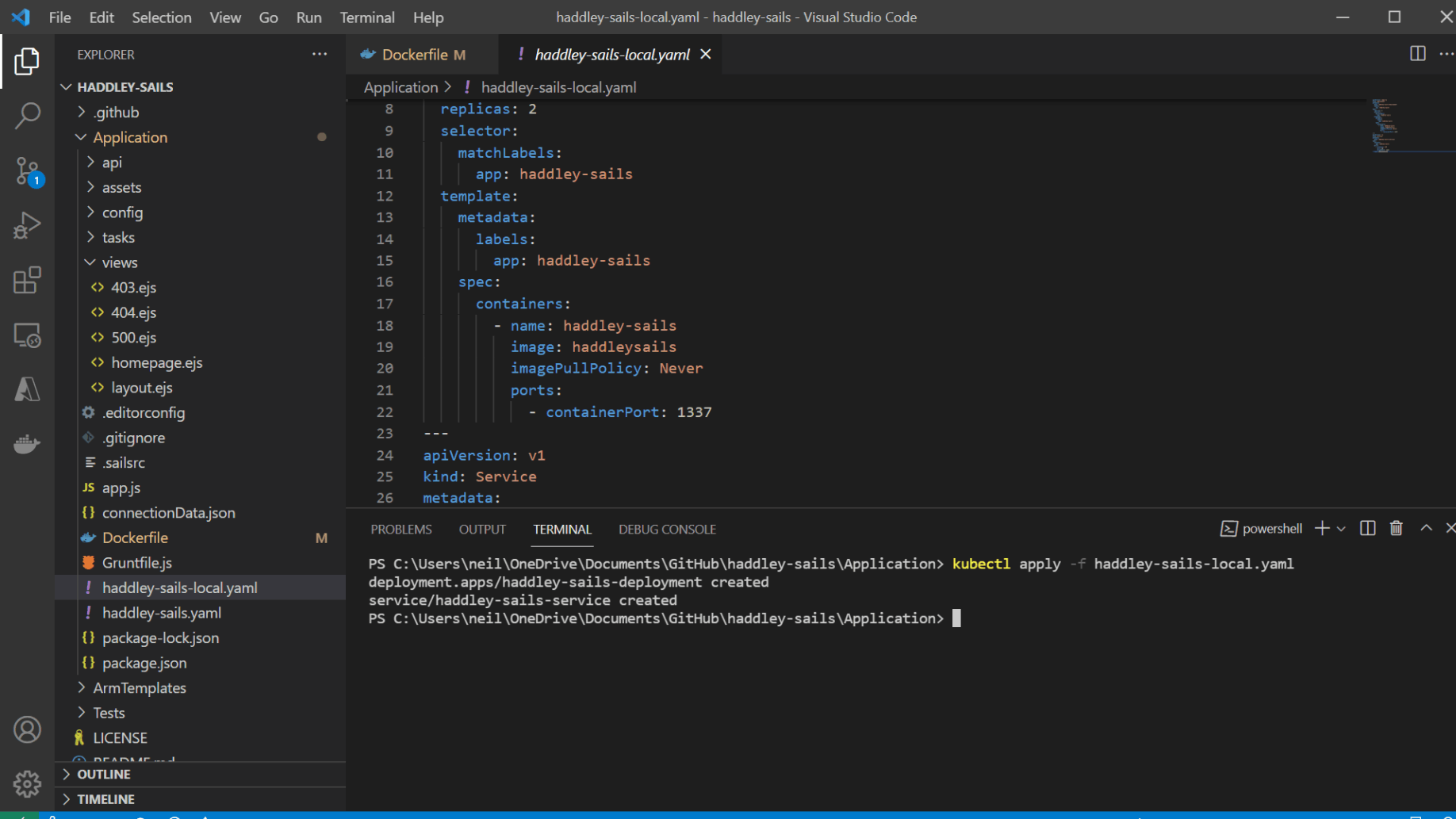Open haddley-sails.yaml in explorer
This screenshot has width=1456, height=819.
(x=161, y=613)
